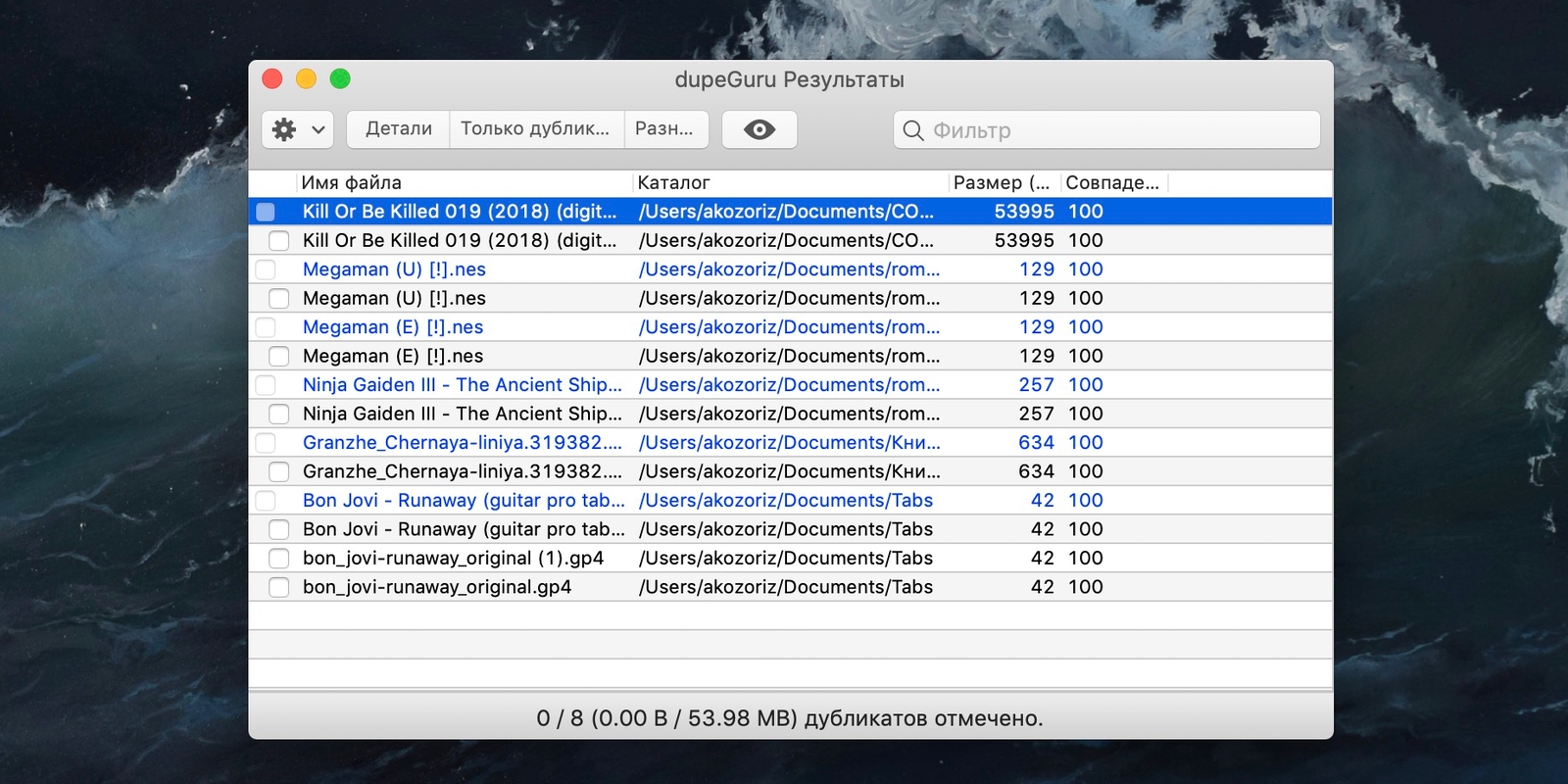The image size is (1568, 784).
Task: Click the magnifying glass search icon
Action: (x=912, y=130)
